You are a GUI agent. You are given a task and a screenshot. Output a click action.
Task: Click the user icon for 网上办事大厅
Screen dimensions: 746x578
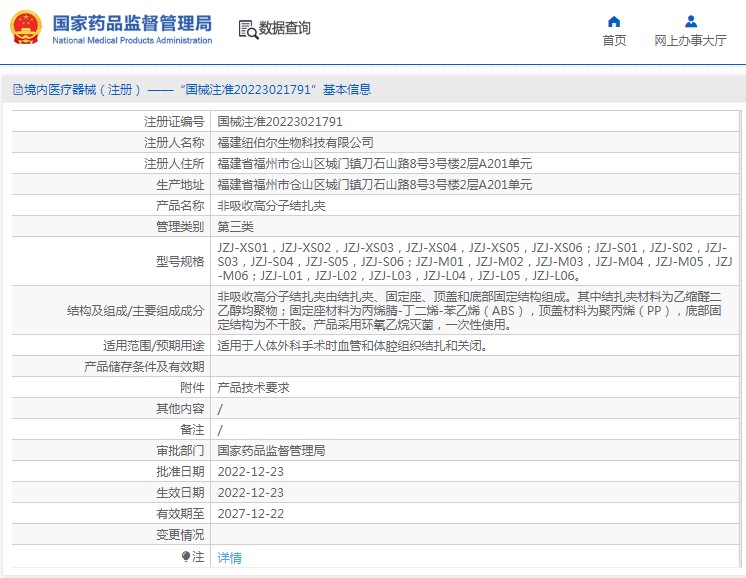691,21
